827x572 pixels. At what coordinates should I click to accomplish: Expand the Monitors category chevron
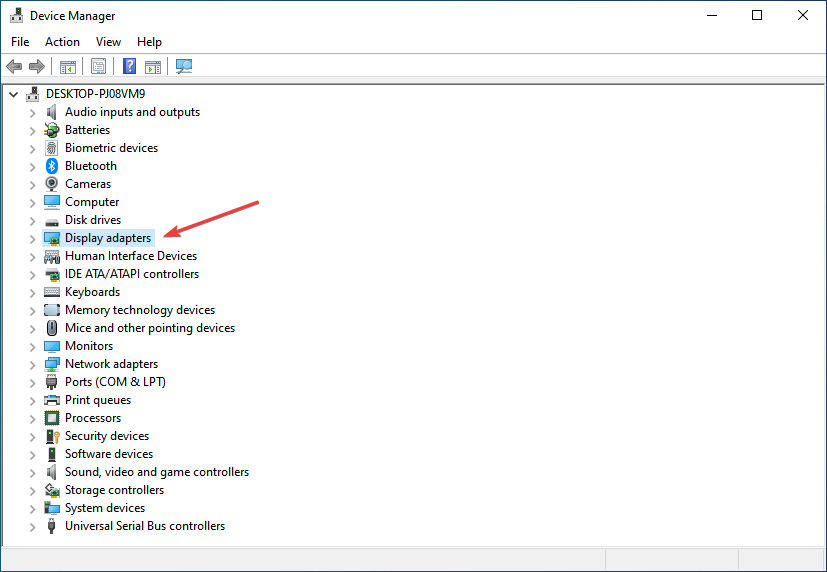[33, 347]
